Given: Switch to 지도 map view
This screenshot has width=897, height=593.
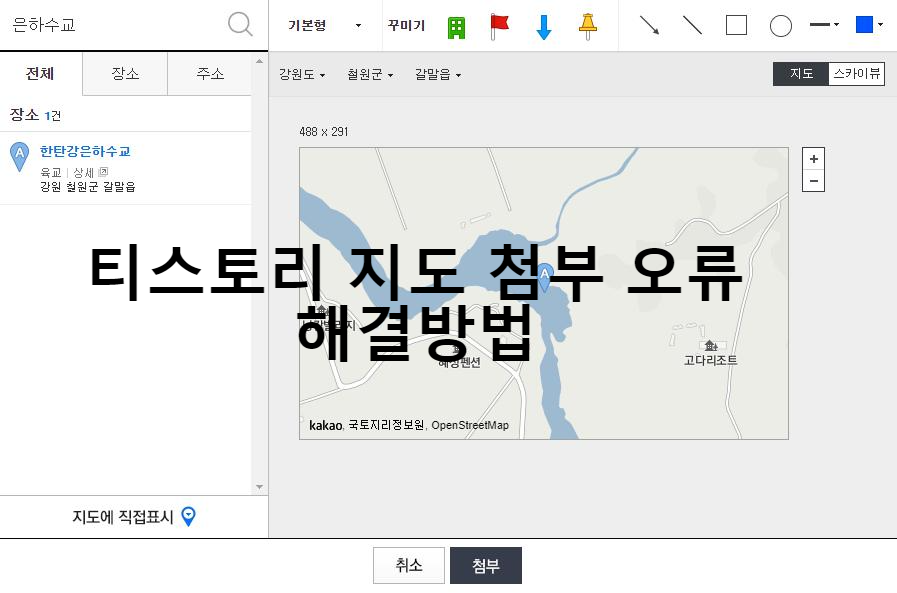Looking at the screenshot, I should click(800, 74).
